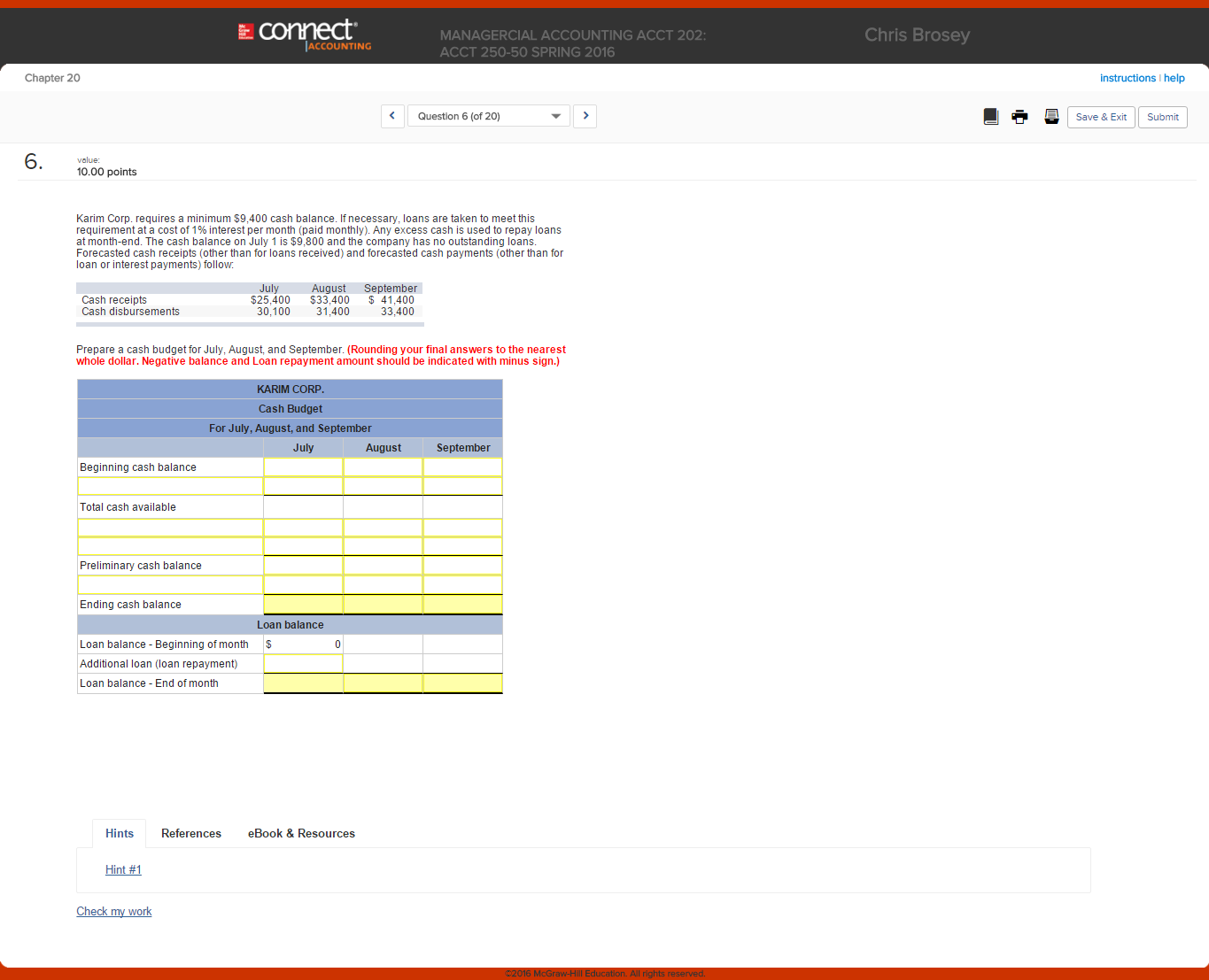
Task: Click the July Loan balance - Beginning of month cell showing 0
Action: [303, 644]
